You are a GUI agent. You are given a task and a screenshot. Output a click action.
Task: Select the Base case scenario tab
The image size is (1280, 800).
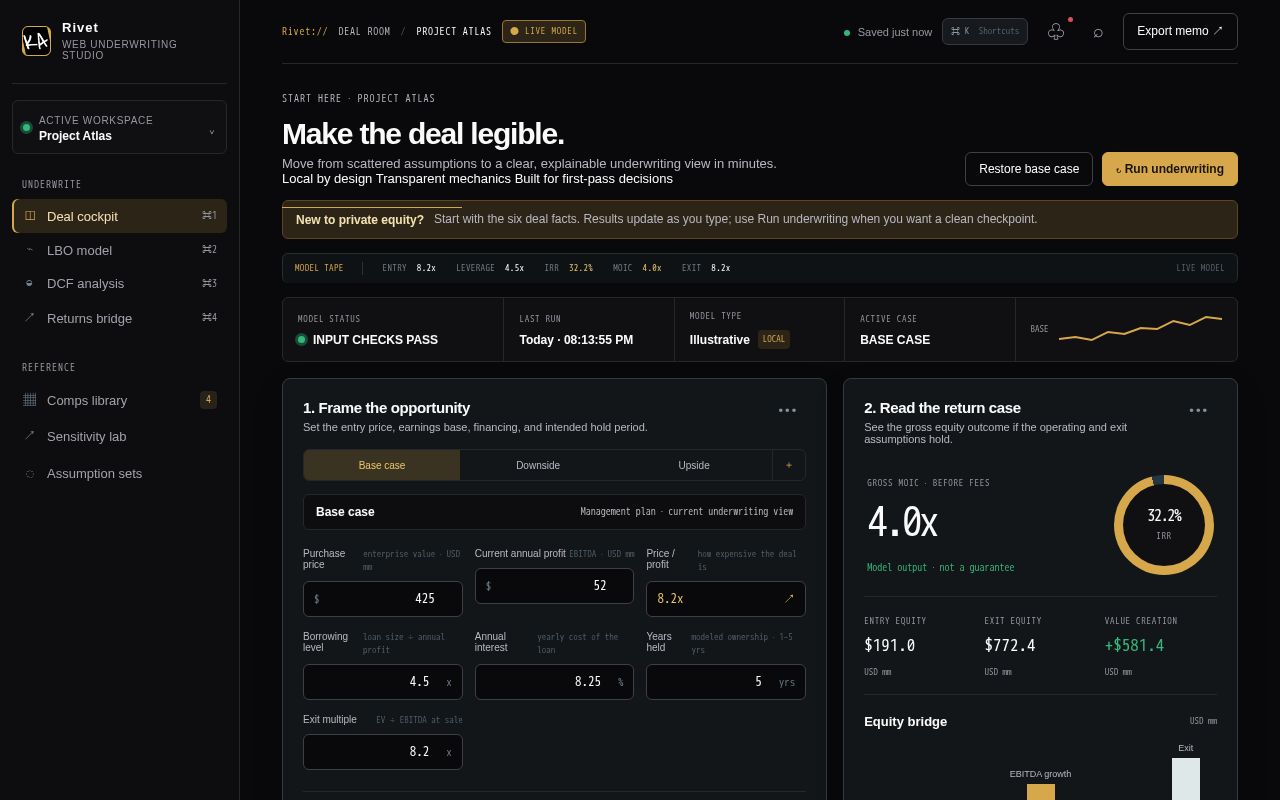pyautogui.click(x=382, y=465)
